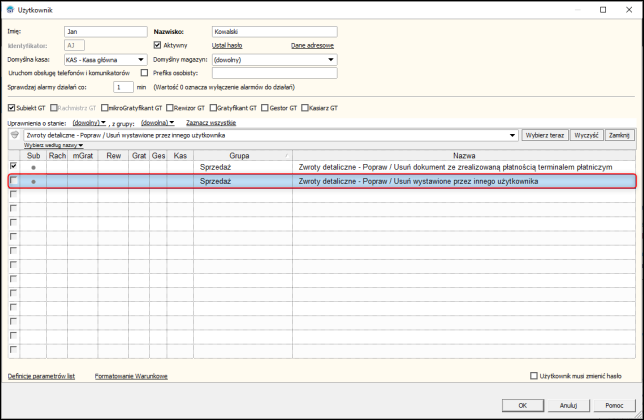The height and width of the screenshot is (420, 644).
Task: Click the alarm interval minutes field
Action: coord(123,87)
